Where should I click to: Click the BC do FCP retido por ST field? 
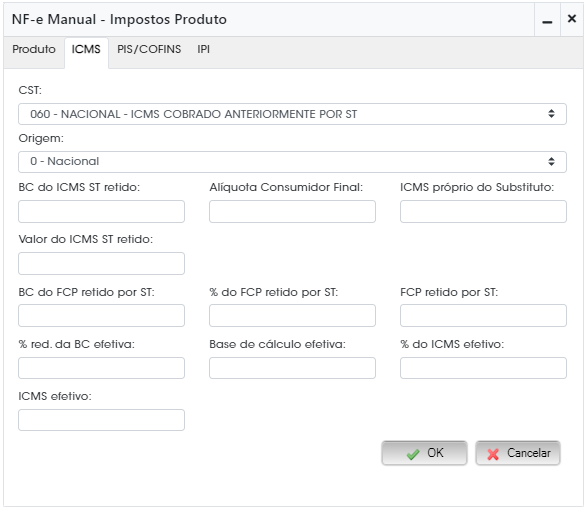(x=101, y=315)
